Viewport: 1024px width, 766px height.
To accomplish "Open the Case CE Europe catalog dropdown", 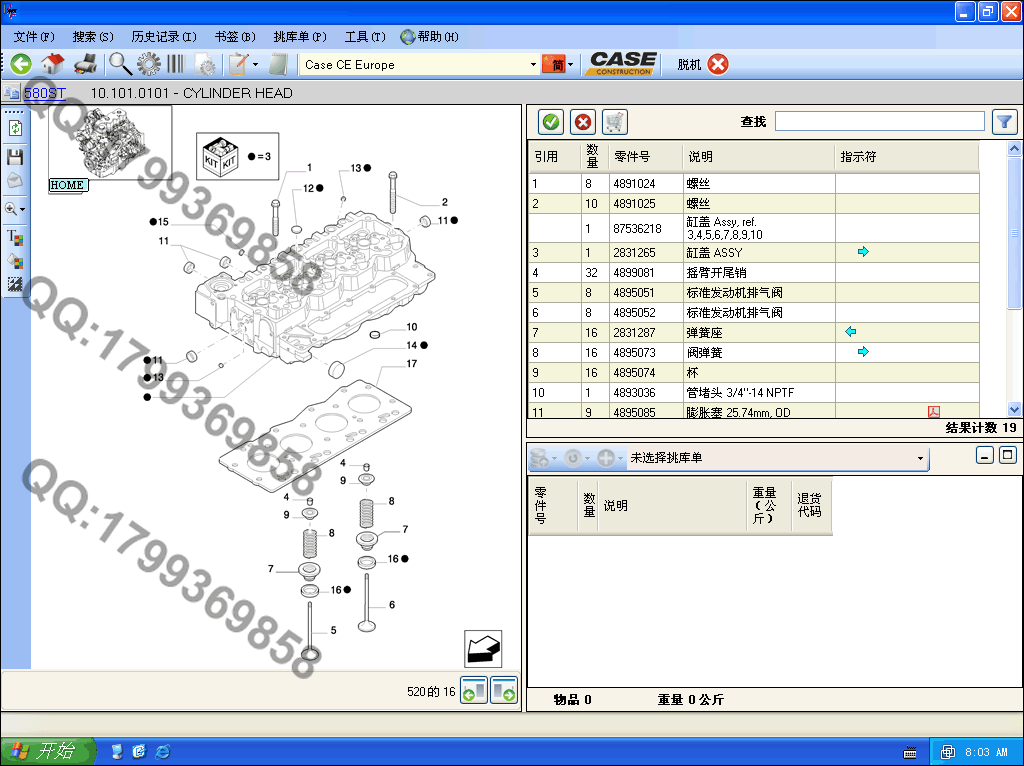I will 533,65.
